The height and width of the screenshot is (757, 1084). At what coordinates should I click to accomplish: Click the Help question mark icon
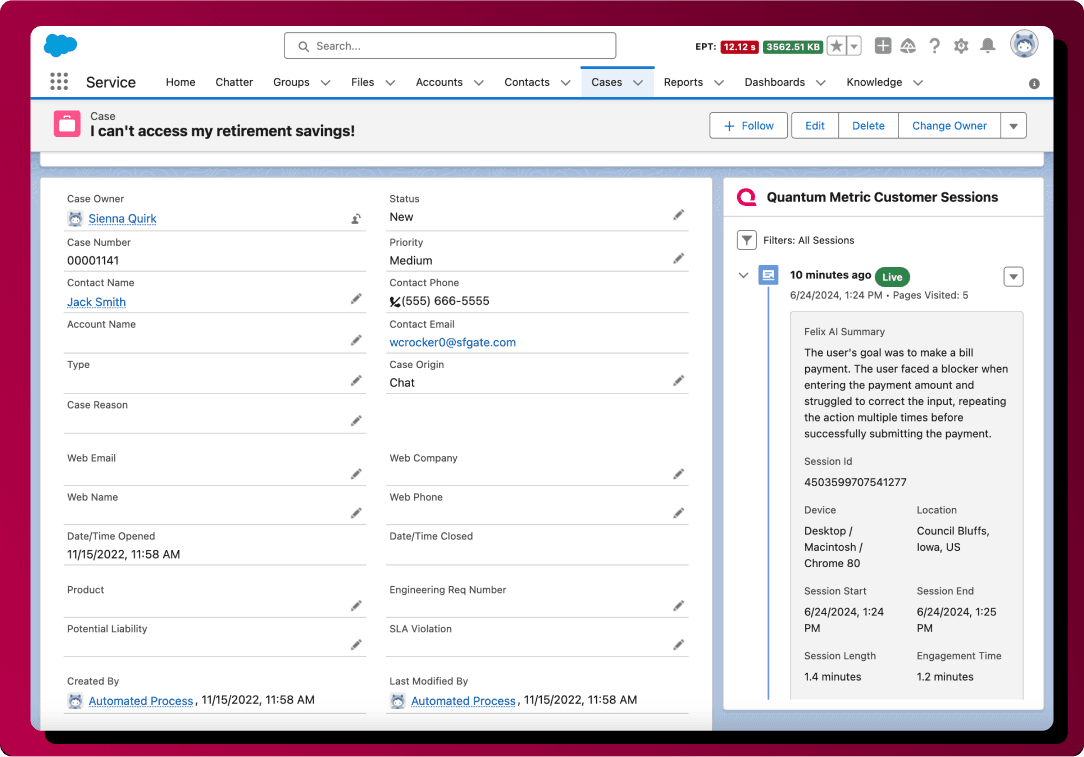coord(935,46)
